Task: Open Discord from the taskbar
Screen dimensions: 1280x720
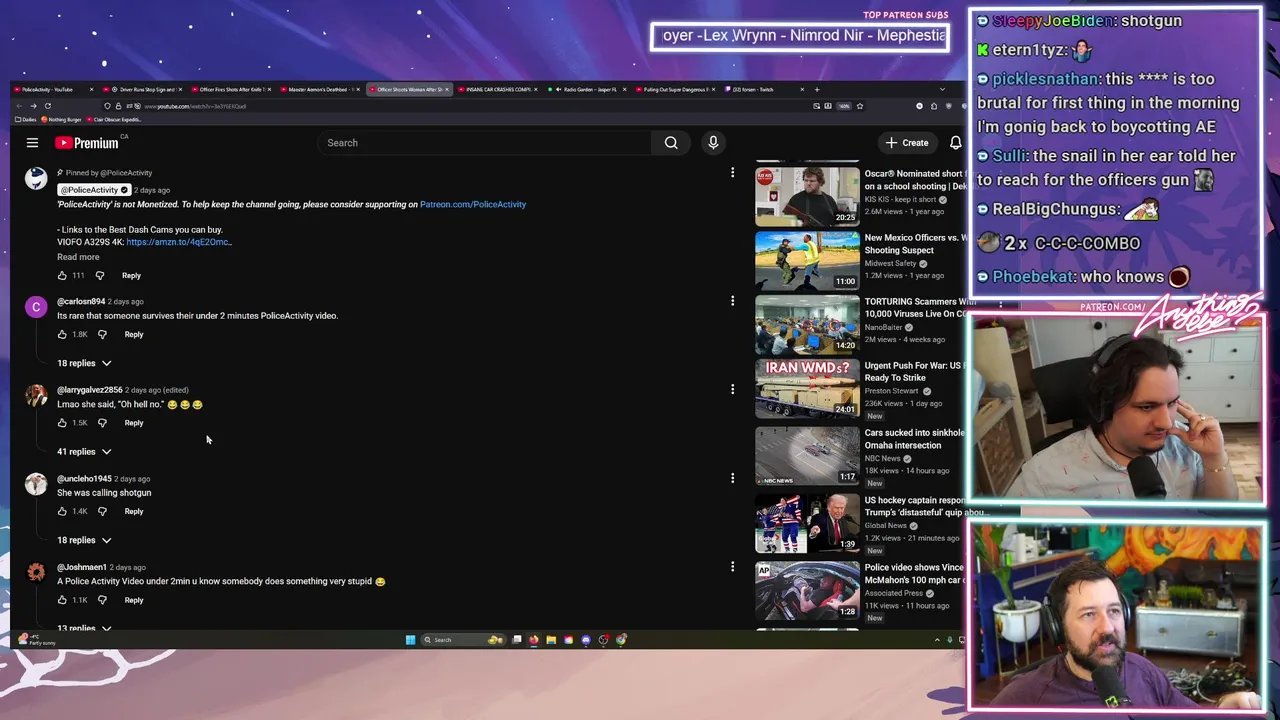Action: pos(586,640)
